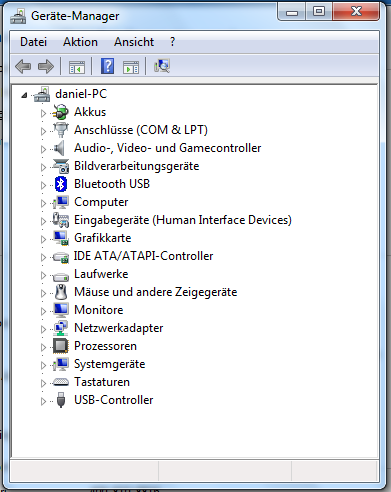The height and width of the screenshot is (492, 391).
Task: Click the scan for hardware changes icon
Action: pos(162,66)
